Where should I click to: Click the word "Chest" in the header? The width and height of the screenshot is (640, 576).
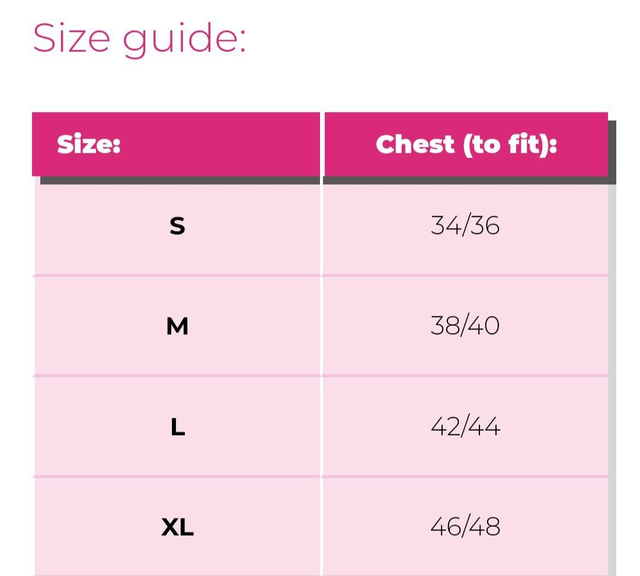[x=415, y=144]
